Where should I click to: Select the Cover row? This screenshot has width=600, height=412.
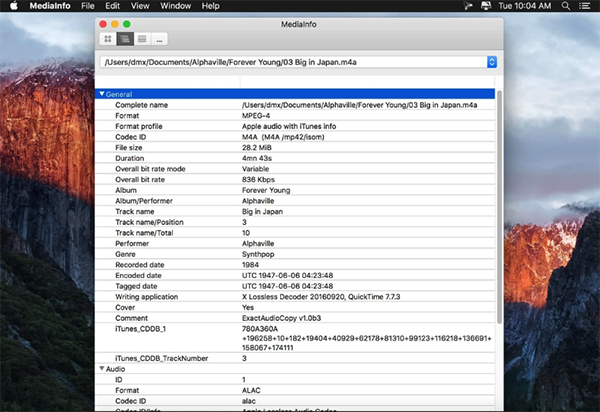point(295,308)
